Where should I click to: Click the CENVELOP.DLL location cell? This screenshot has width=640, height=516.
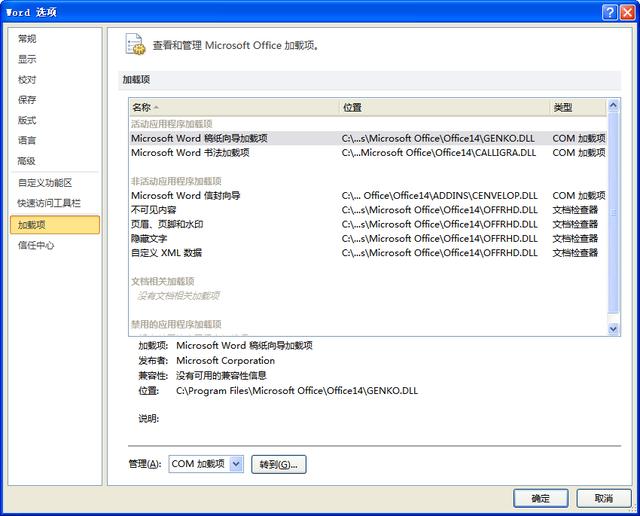(440, 196)
